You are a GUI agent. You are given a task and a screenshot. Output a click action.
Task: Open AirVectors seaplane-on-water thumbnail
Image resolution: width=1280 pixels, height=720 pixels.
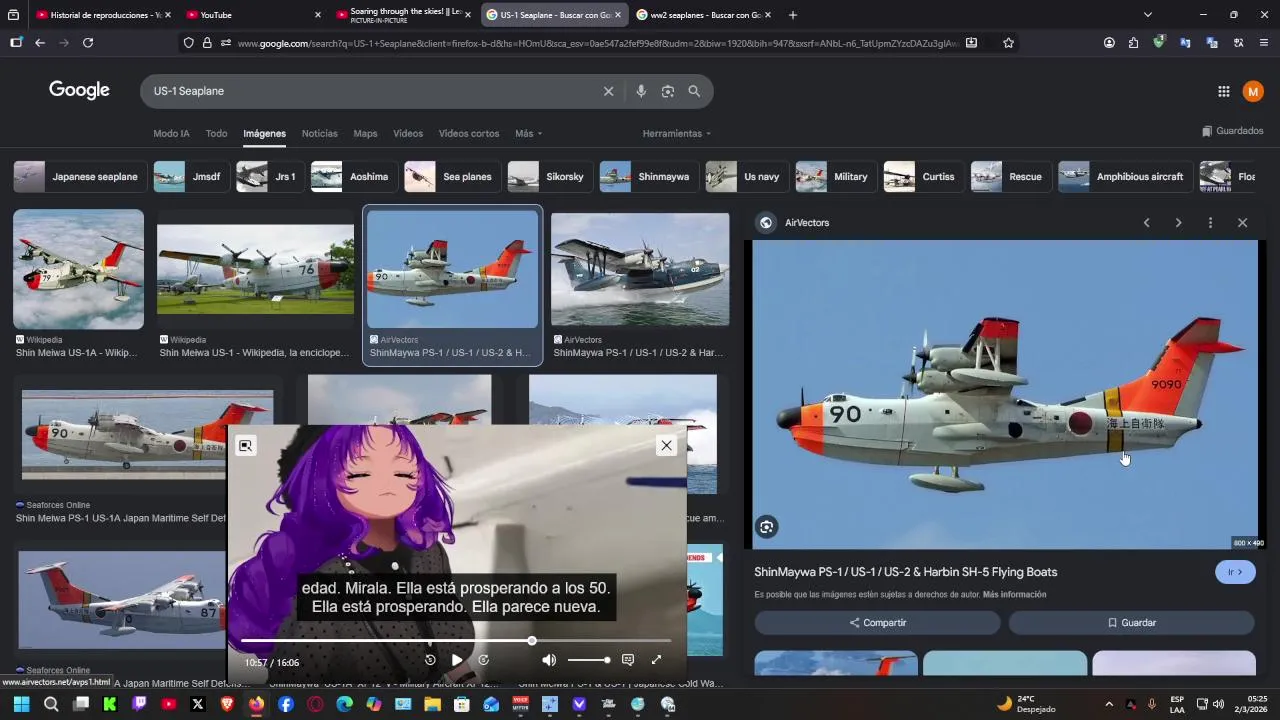coord(640,269)
